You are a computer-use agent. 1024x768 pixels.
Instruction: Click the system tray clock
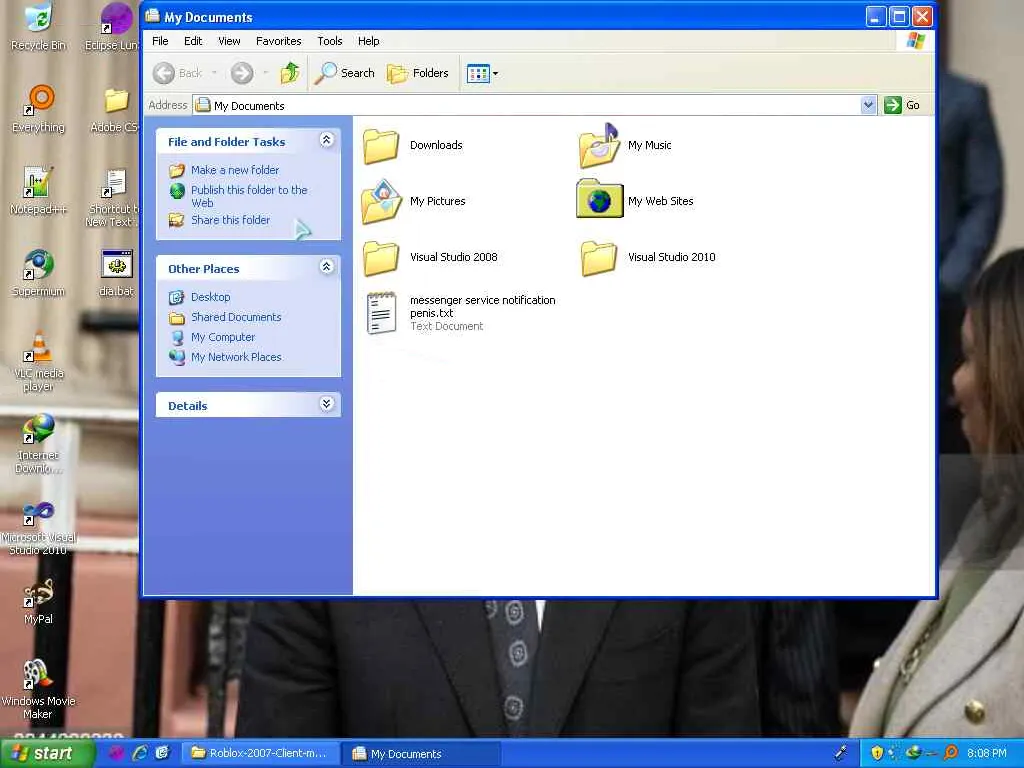coord(987,754)
